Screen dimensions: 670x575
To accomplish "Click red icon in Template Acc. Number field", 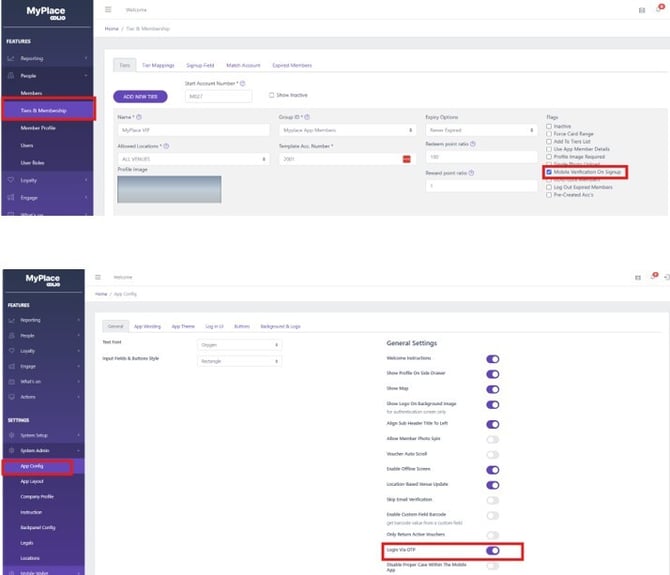I will click(407, 159).
